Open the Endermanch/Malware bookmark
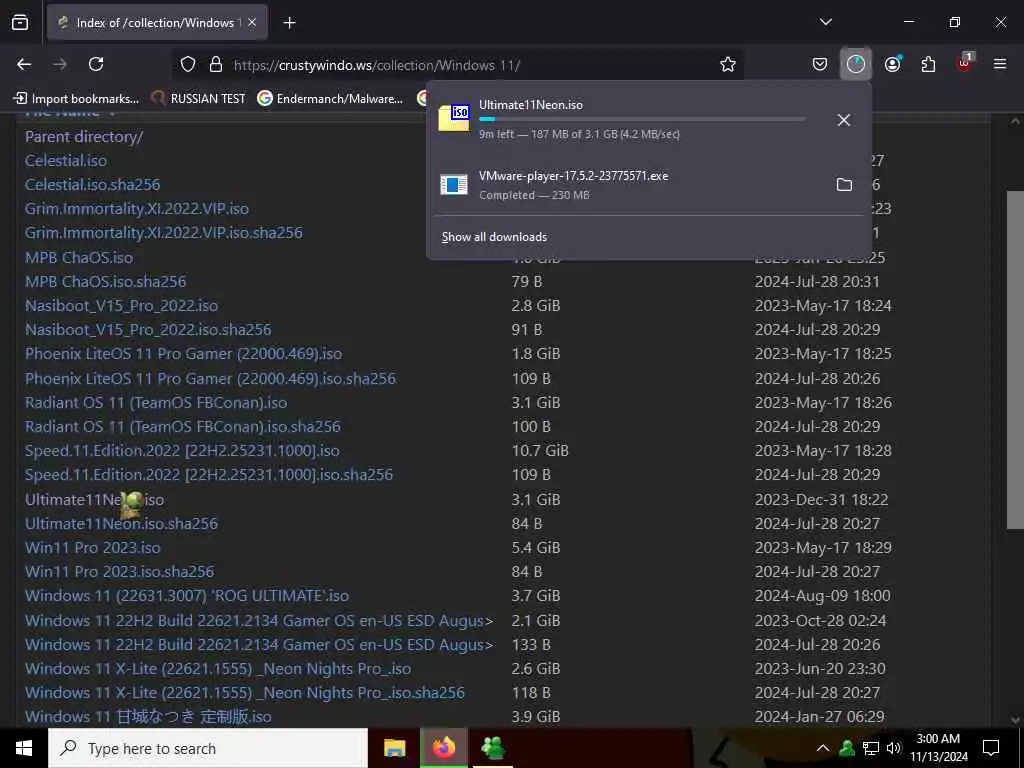1024x768 pixels. 330,99
